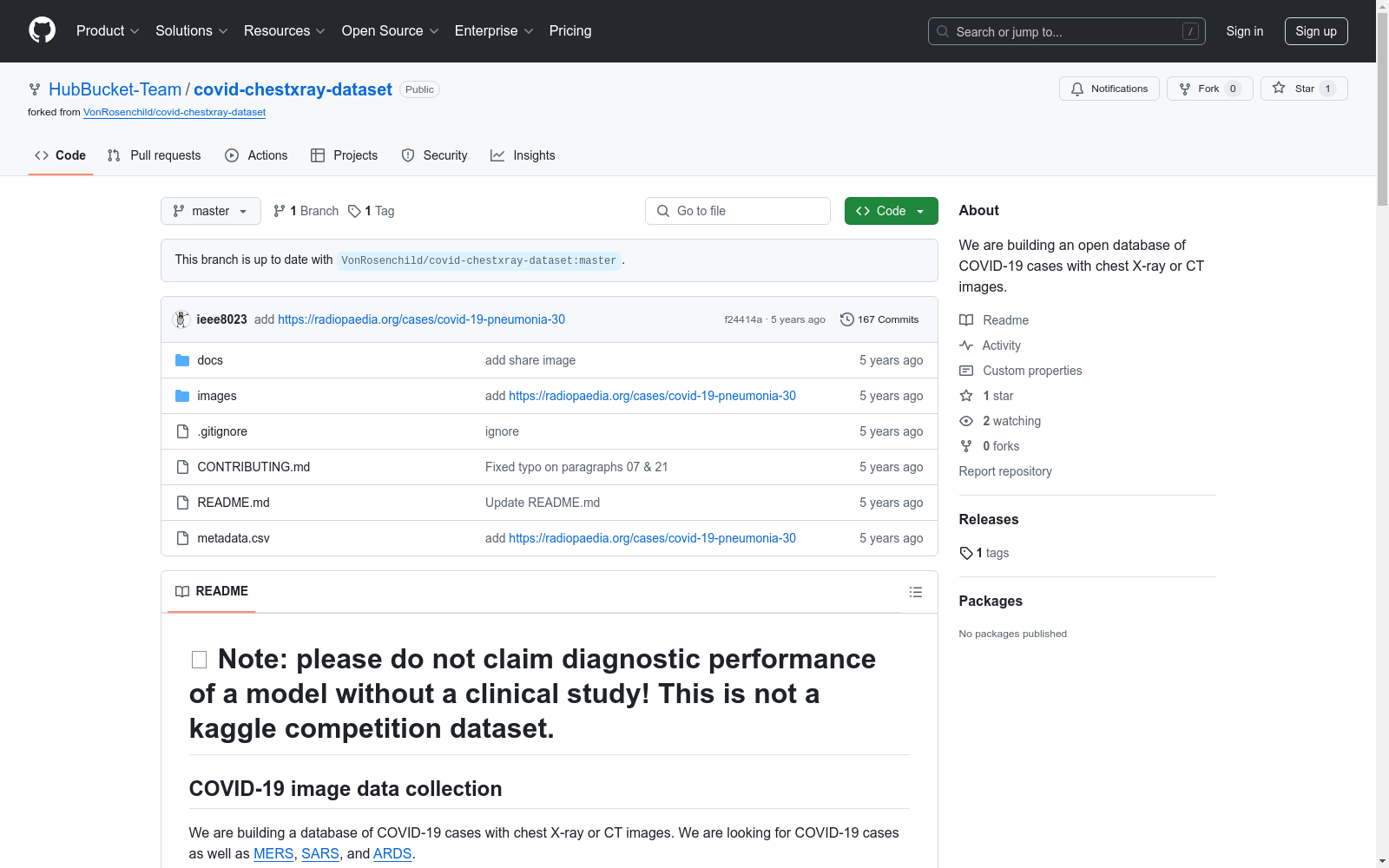Open the Pull requests tab

[154, 155]
